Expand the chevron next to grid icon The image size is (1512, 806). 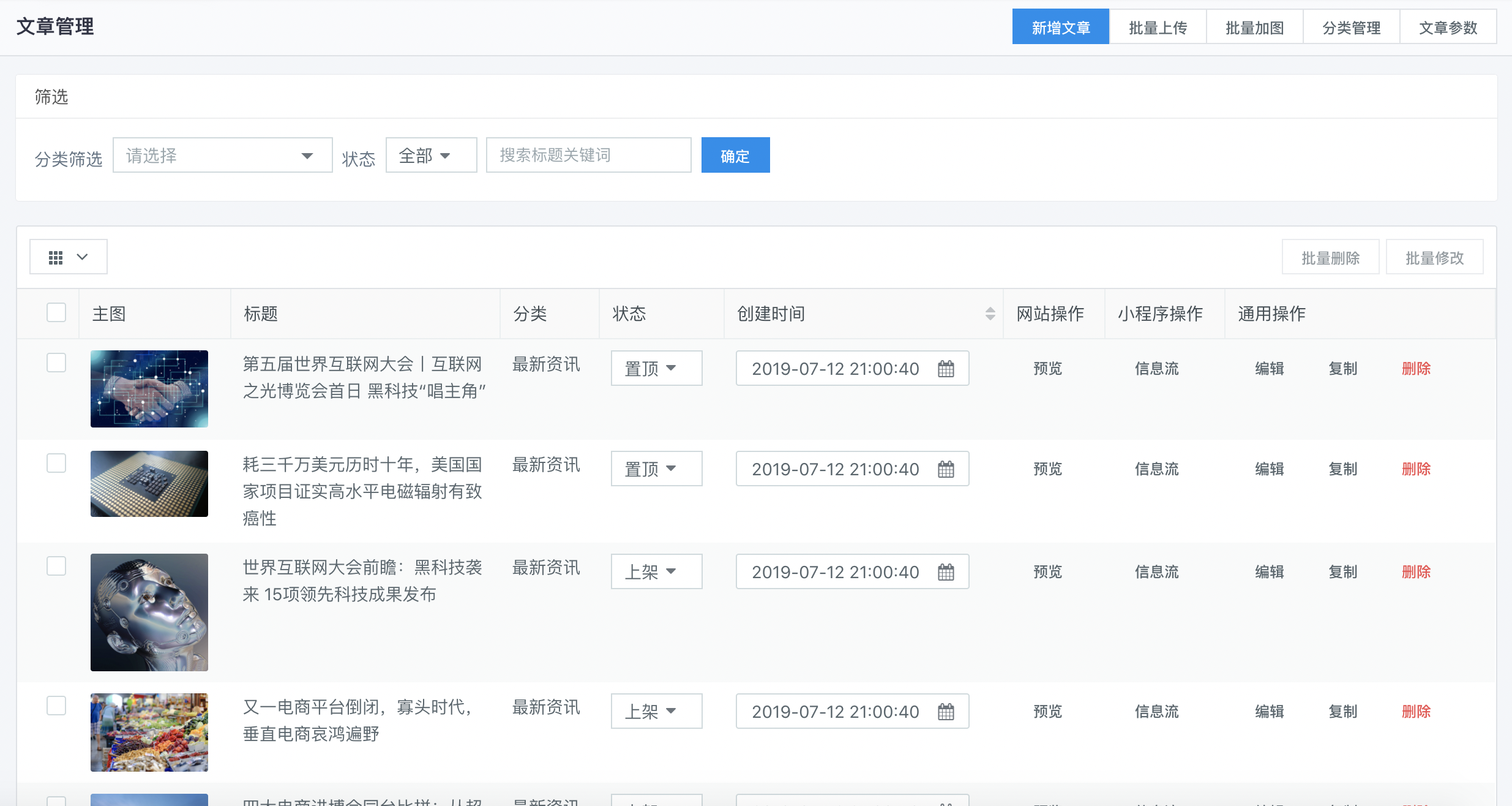(x=82, y=257)
